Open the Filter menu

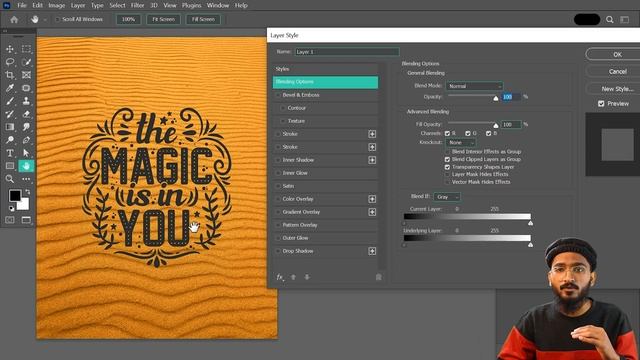tap(138, 5)
